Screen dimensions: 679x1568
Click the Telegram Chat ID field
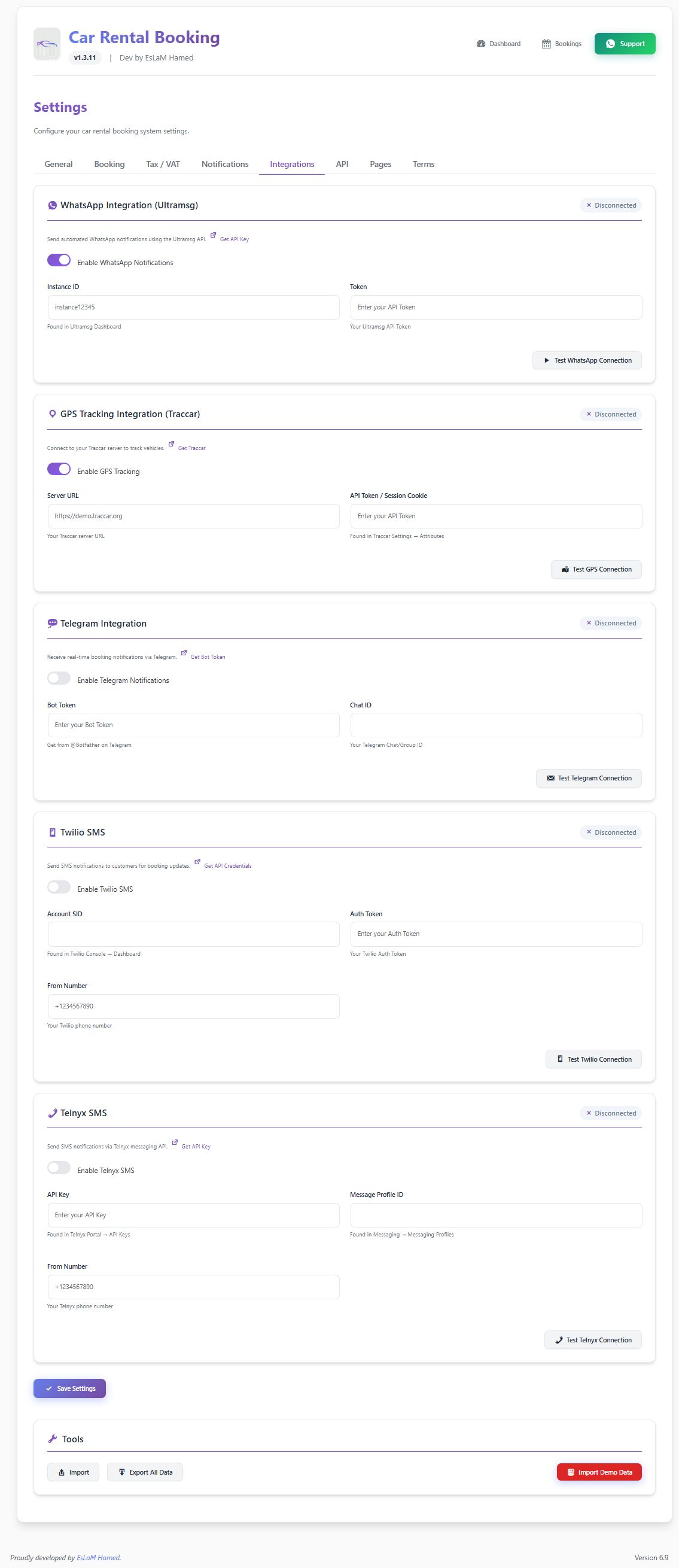point(496,725)
